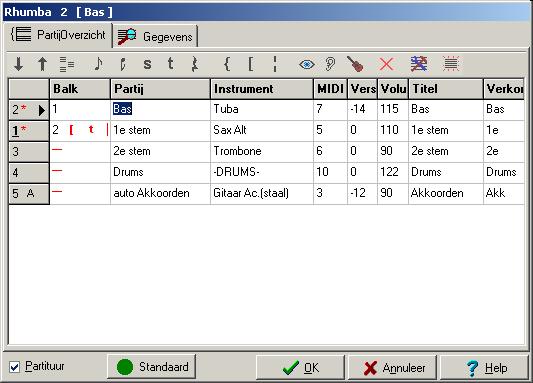Click the bold 't' toolbar icon

[170, 64]
